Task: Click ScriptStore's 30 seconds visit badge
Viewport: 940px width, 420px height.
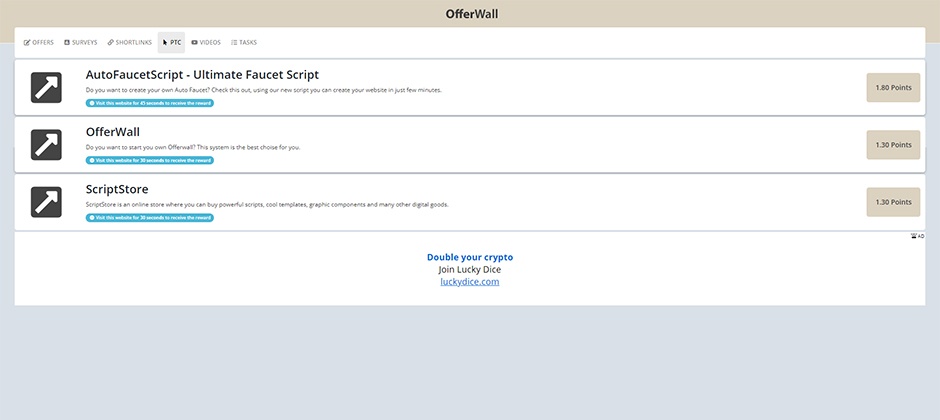Action: pos(150,217)
